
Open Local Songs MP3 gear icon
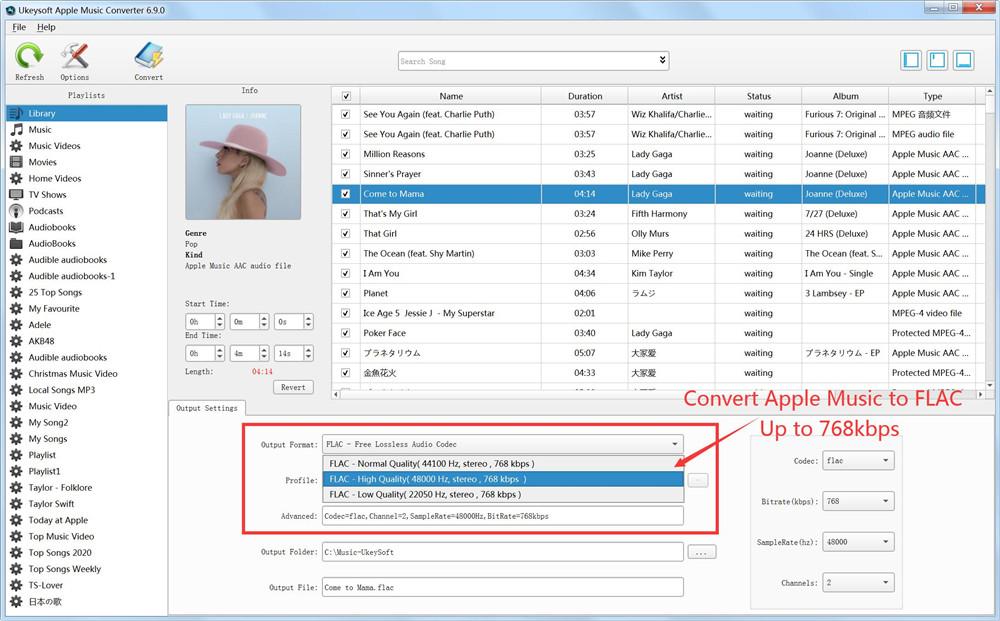(17, 390)
